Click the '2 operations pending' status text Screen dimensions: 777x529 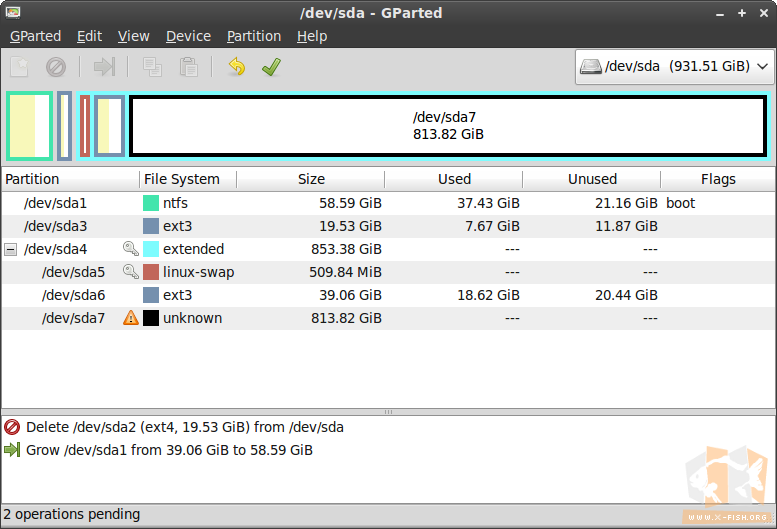(x=72, y=514)
